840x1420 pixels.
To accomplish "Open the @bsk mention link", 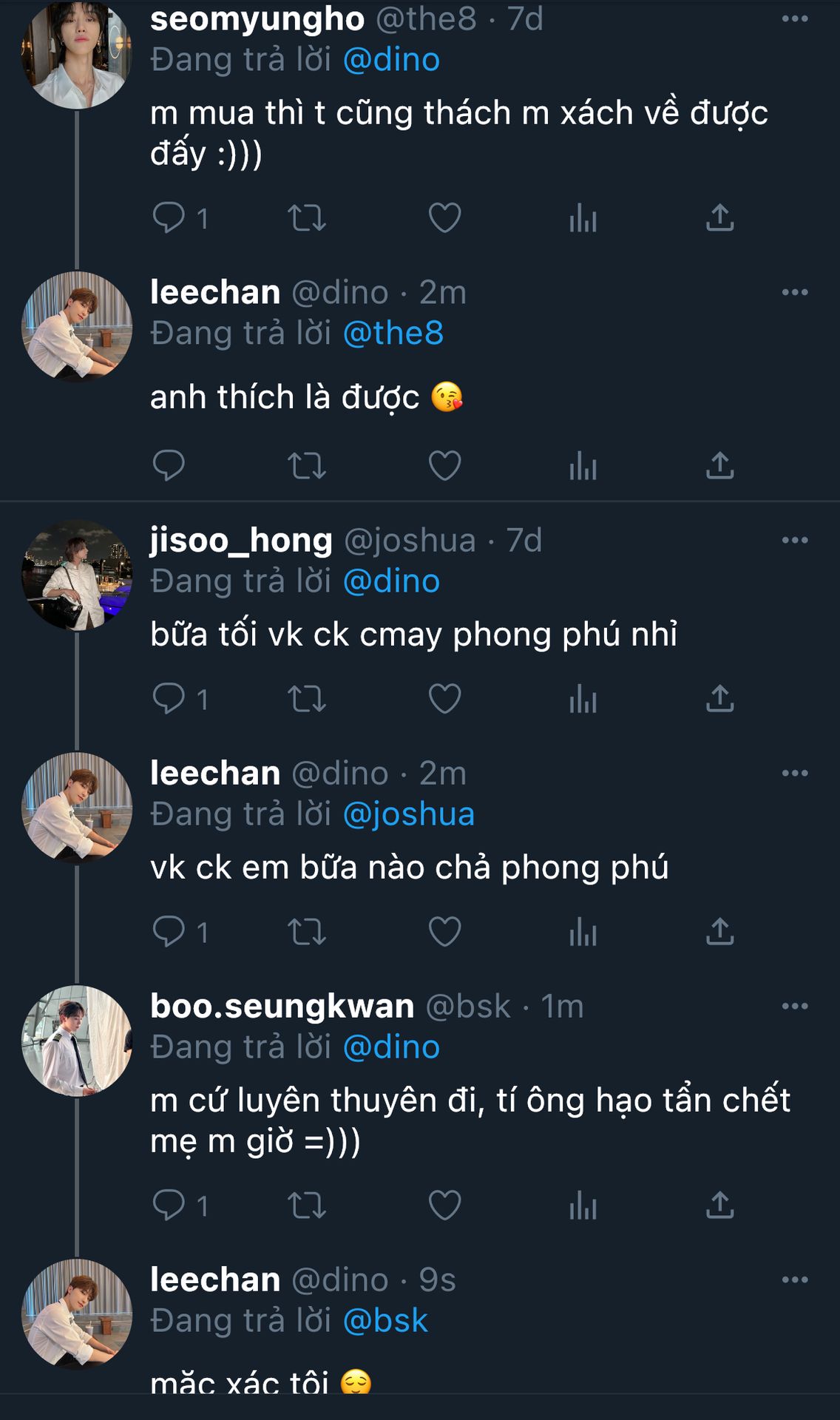I will click(x=385, y=1321).
